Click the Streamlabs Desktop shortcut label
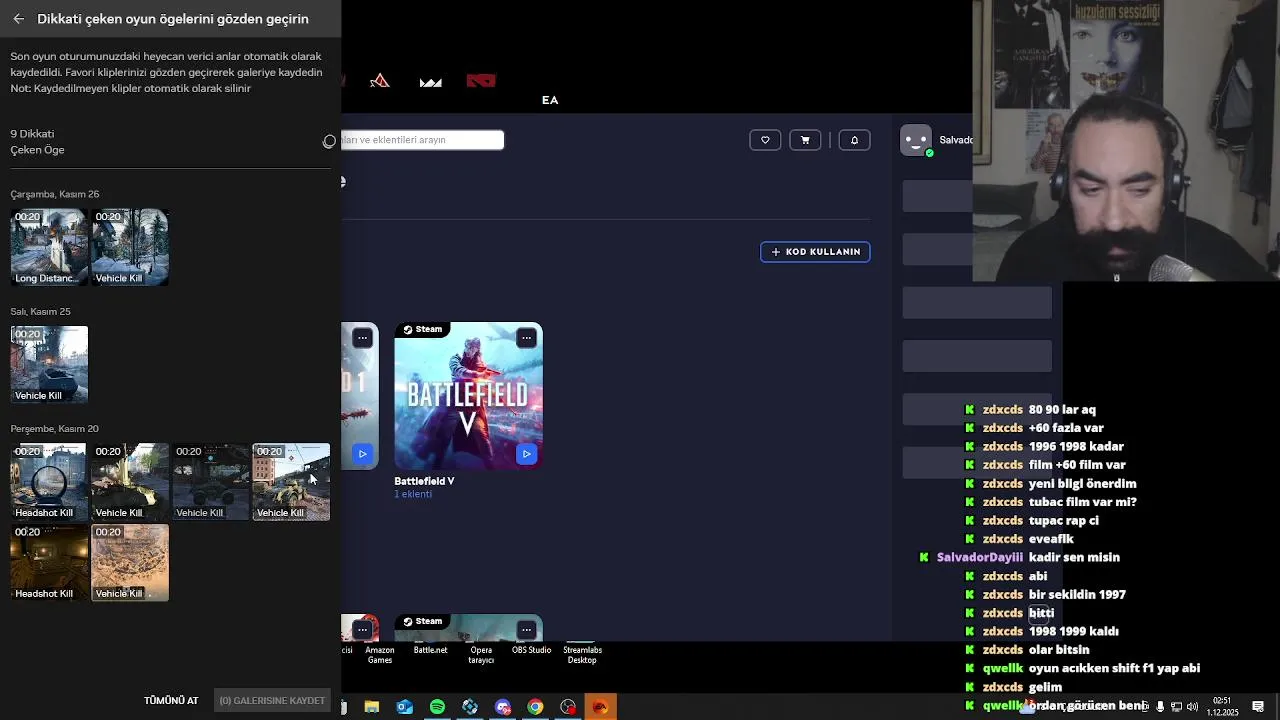The width and height of the screenshot is (1280, 720). 582,655
